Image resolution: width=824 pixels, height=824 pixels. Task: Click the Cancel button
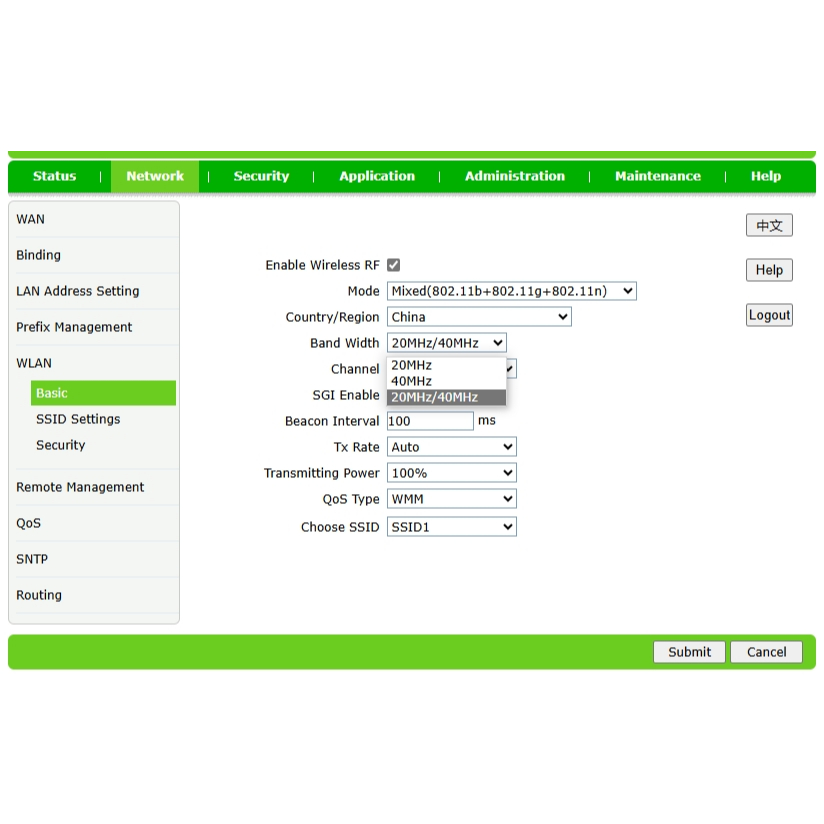click(x=766, y=652)
